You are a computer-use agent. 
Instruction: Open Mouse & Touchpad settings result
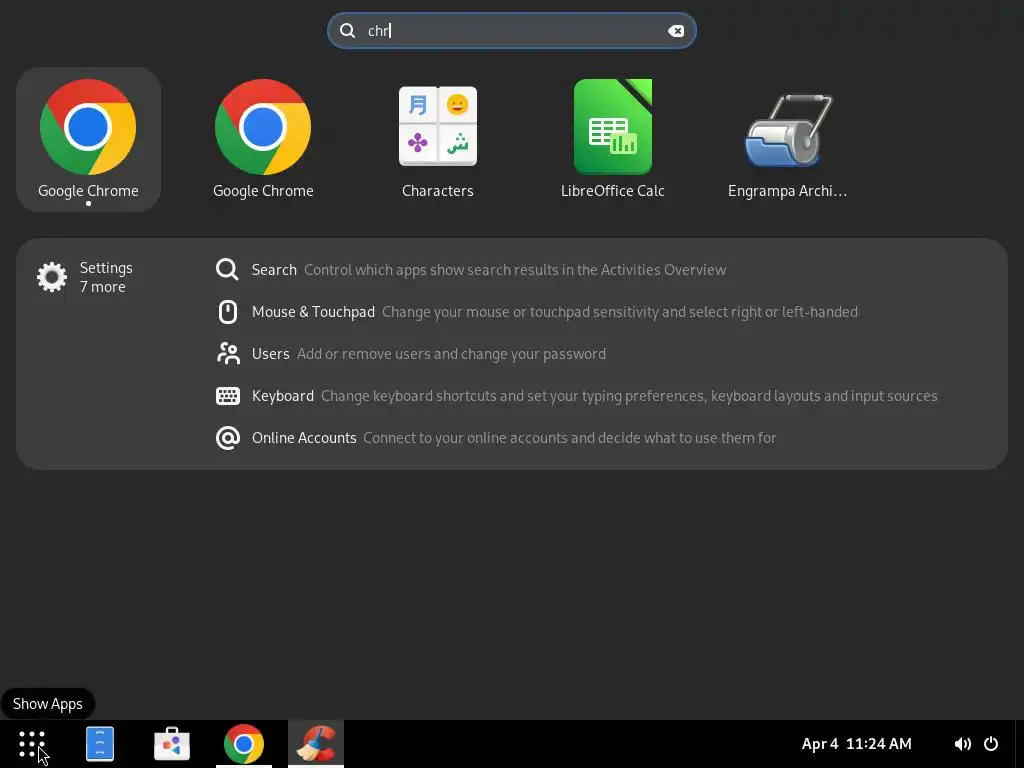pos(536,312)
